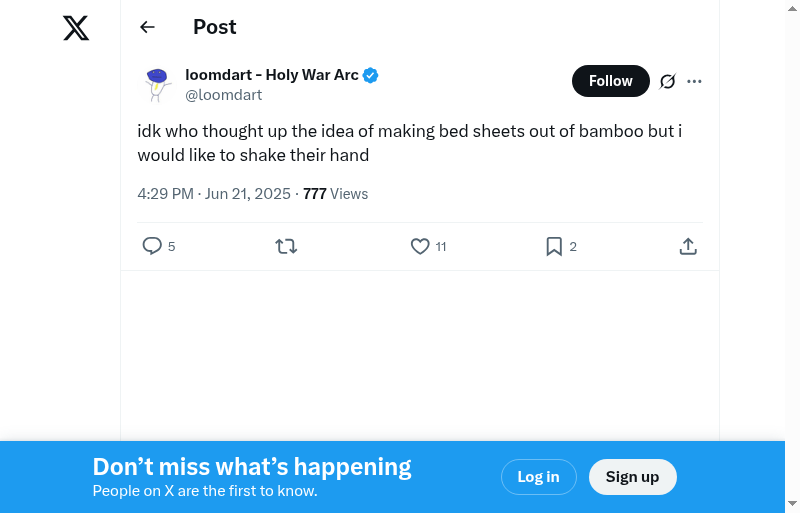Expand the three-dot More menu
This screenshot has height=513, width=800.
[x=695, y=81]
